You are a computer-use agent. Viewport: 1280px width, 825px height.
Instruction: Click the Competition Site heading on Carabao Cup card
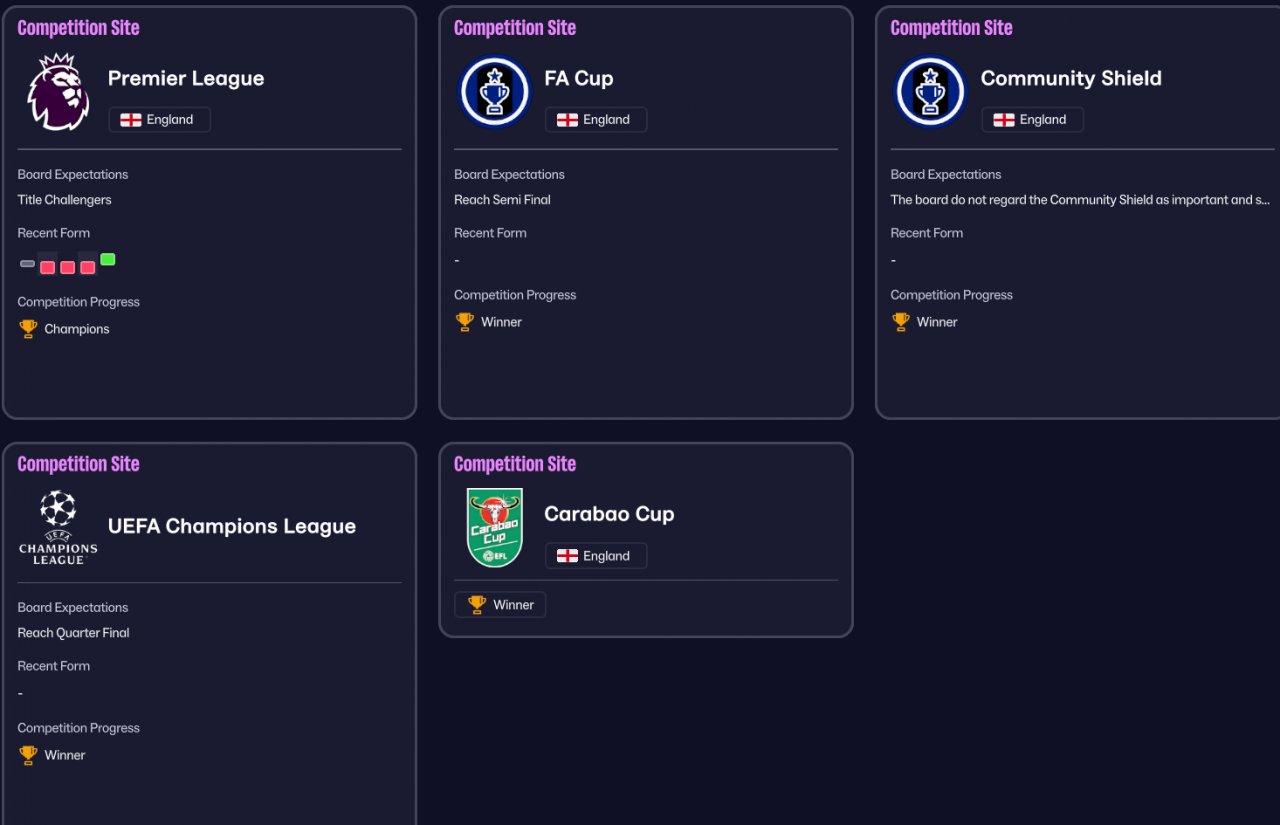coord(514,464)
